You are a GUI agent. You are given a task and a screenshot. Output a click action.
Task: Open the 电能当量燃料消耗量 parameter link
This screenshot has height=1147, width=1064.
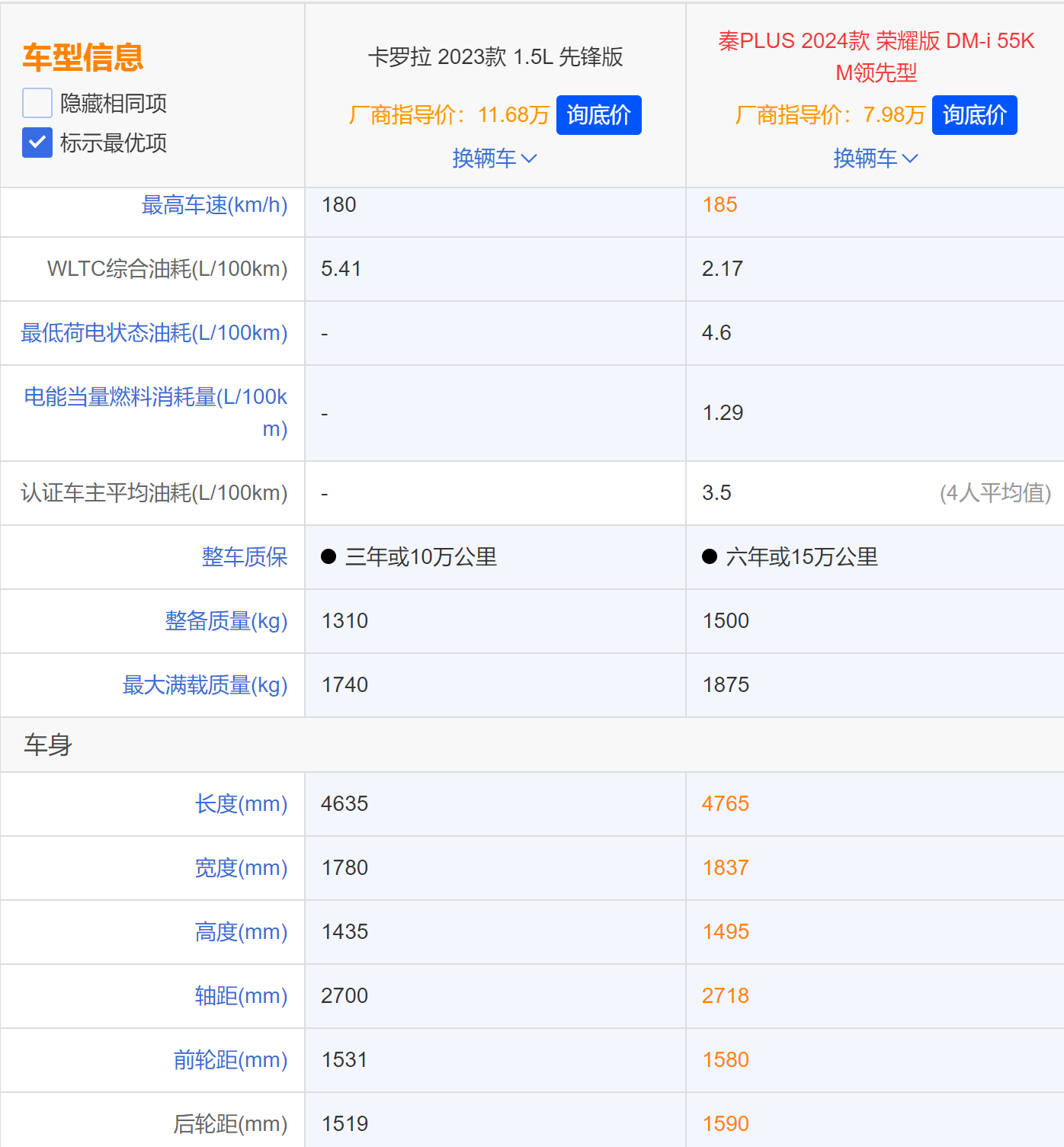point(155,412)
